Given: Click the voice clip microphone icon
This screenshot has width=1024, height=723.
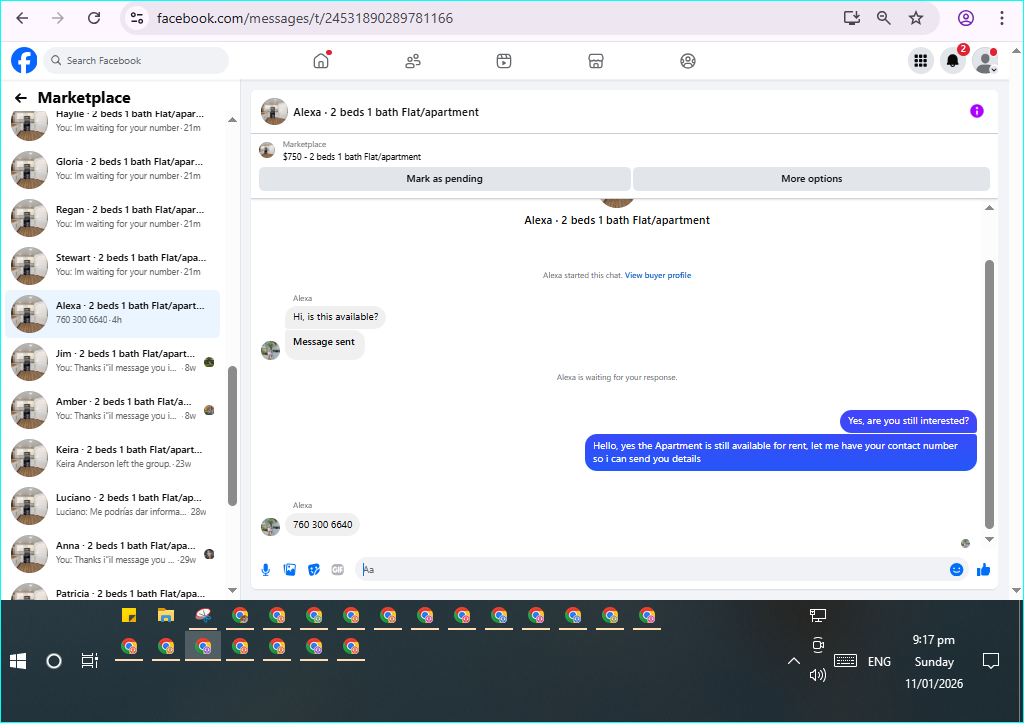Looking at the screenshot, I should 266,570.
